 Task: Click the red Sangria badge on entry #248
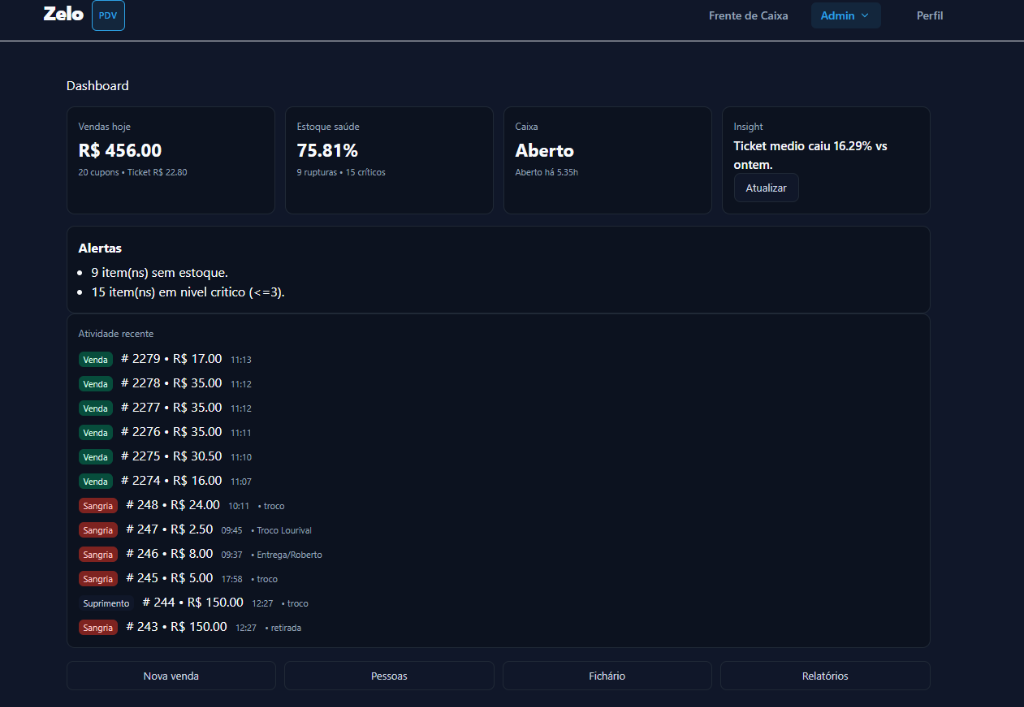click(x=98, y=505)
